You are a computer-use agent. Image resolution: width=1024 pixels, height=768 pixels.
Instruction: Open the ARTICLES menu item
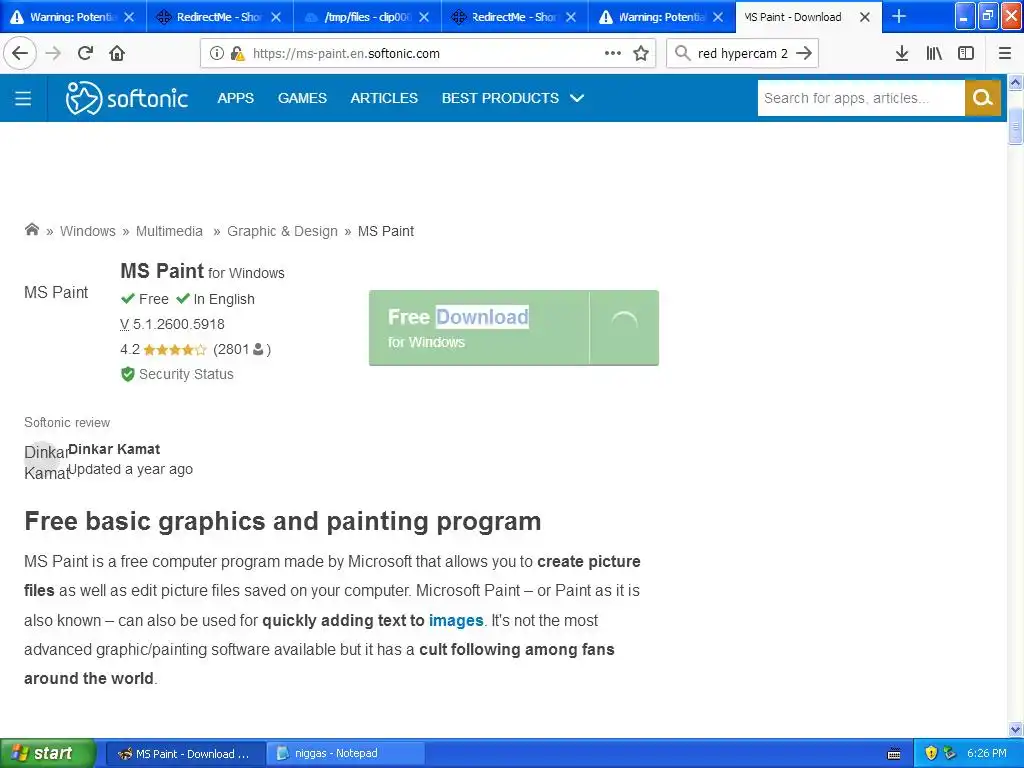(384, 98)
